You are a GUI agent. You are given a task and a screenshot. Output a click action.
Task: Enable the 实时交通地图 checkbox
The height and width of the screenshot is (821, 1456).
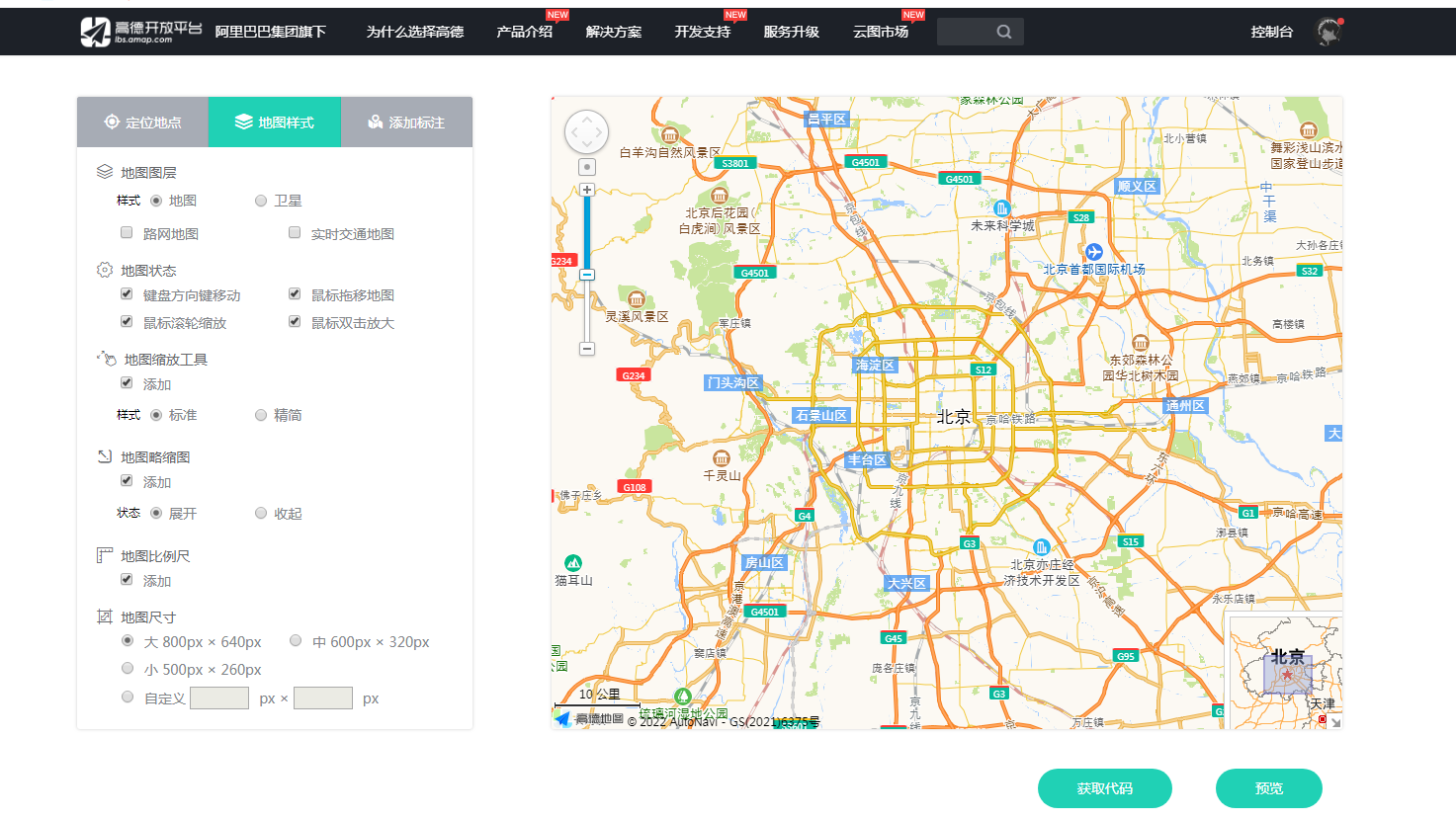295,232
